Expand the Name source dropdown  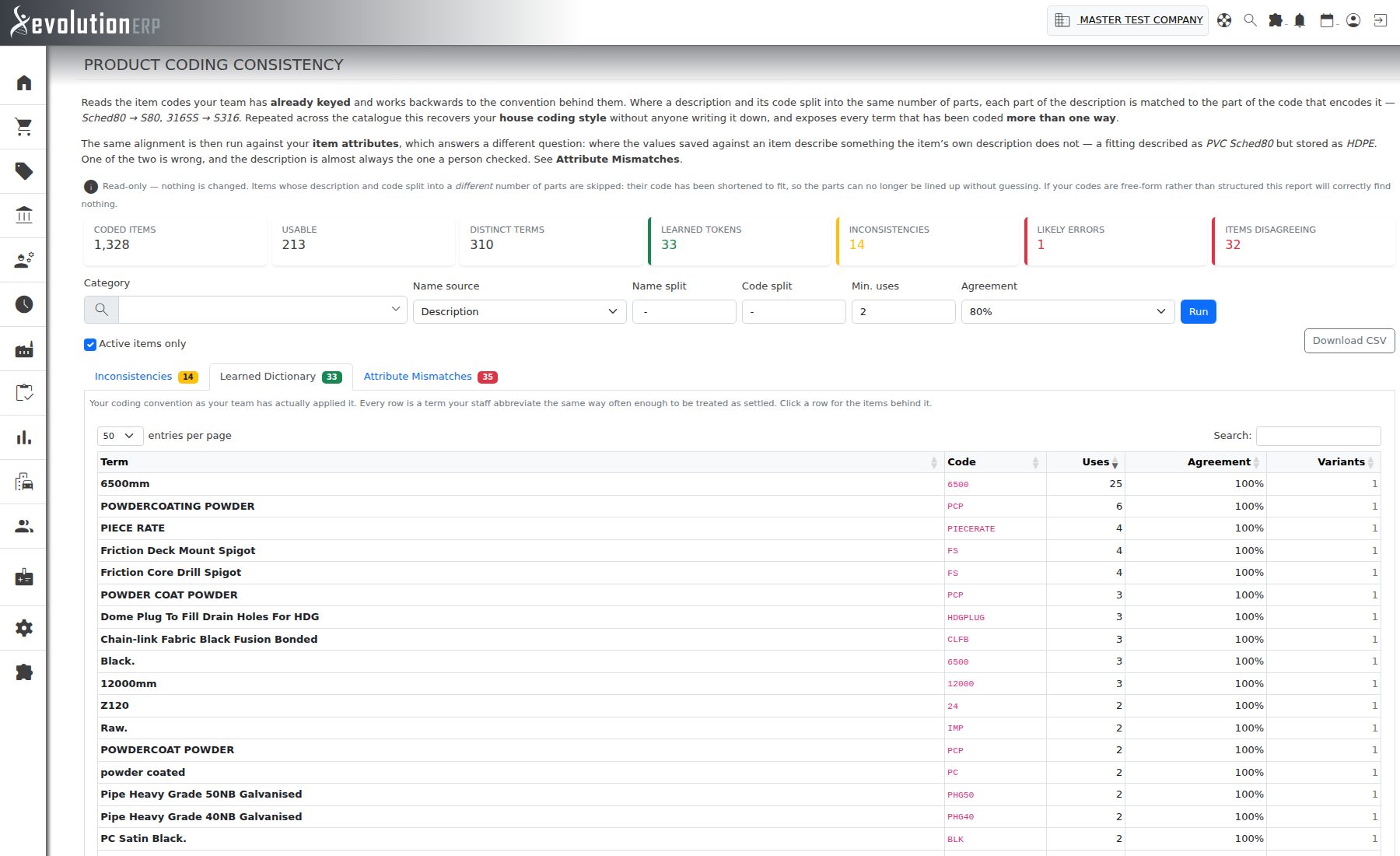pyautogui.click(x=520, y=311)
